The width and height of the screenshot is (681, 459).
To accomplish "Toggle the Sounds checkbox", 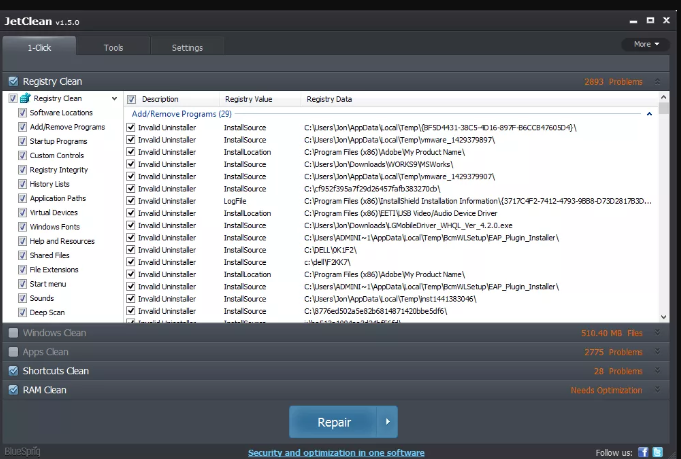I will pos(22,298).
